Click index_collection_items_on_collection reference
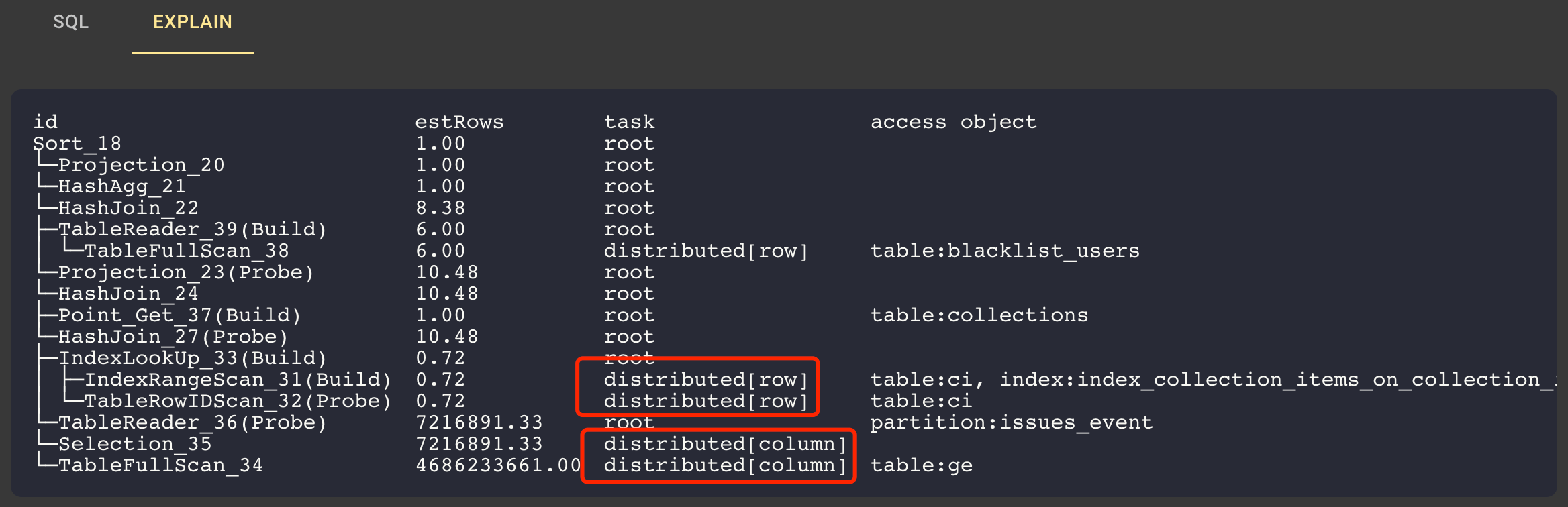The width and height of the screenshot is (1568, 507). pyautogui.click(x=1275, y=379)
